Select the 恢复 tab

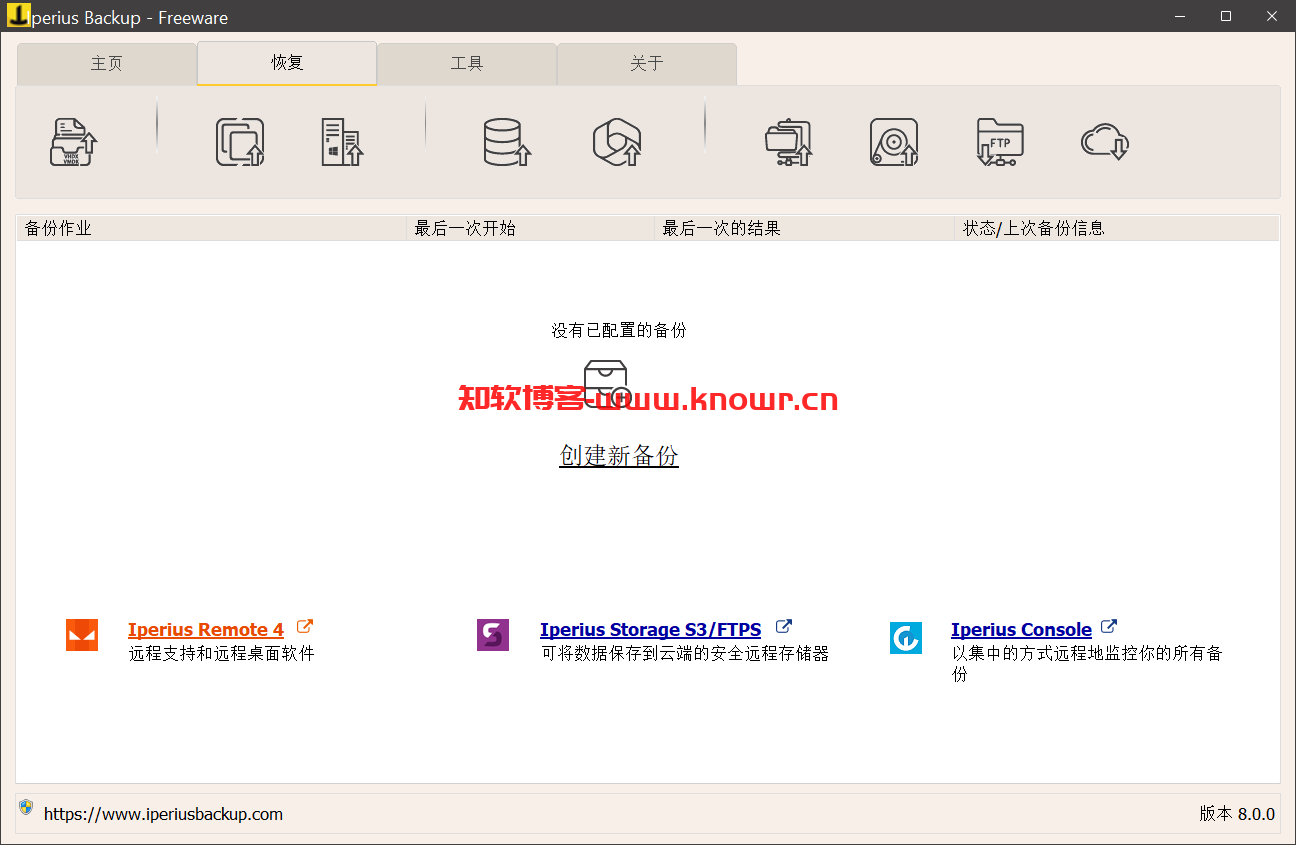tap(287, 63)
